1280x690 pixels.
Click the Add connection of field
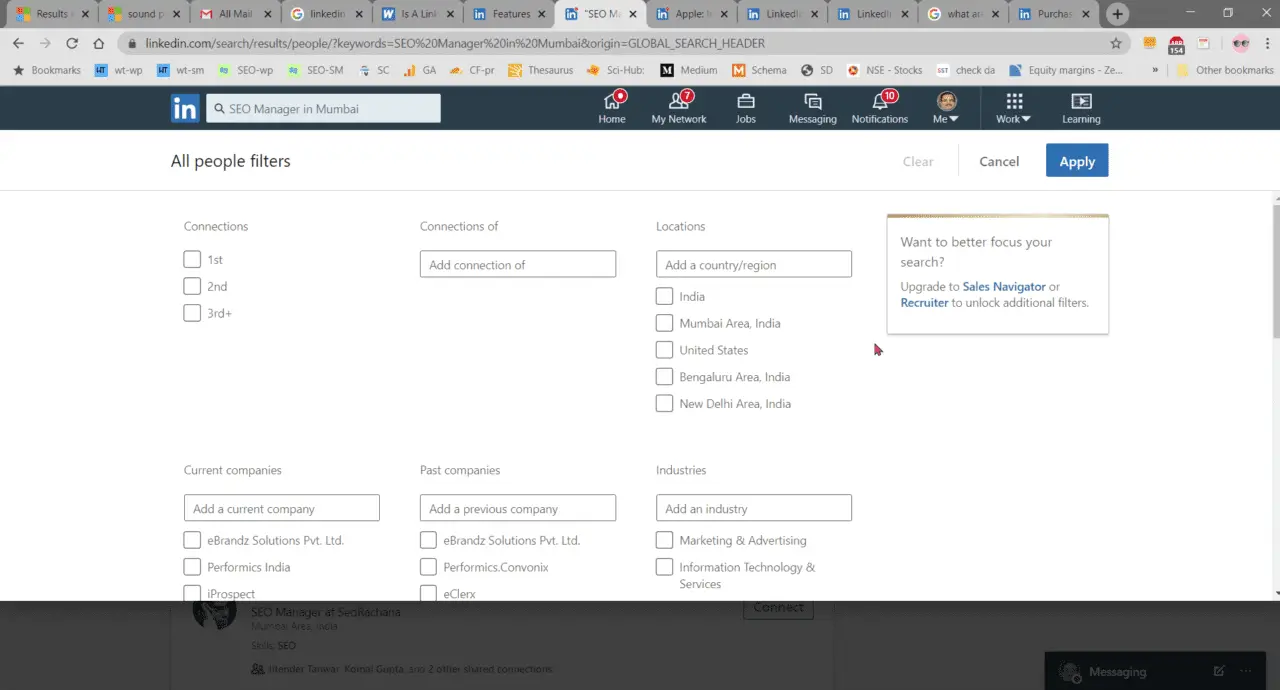(x=518, y=264)
